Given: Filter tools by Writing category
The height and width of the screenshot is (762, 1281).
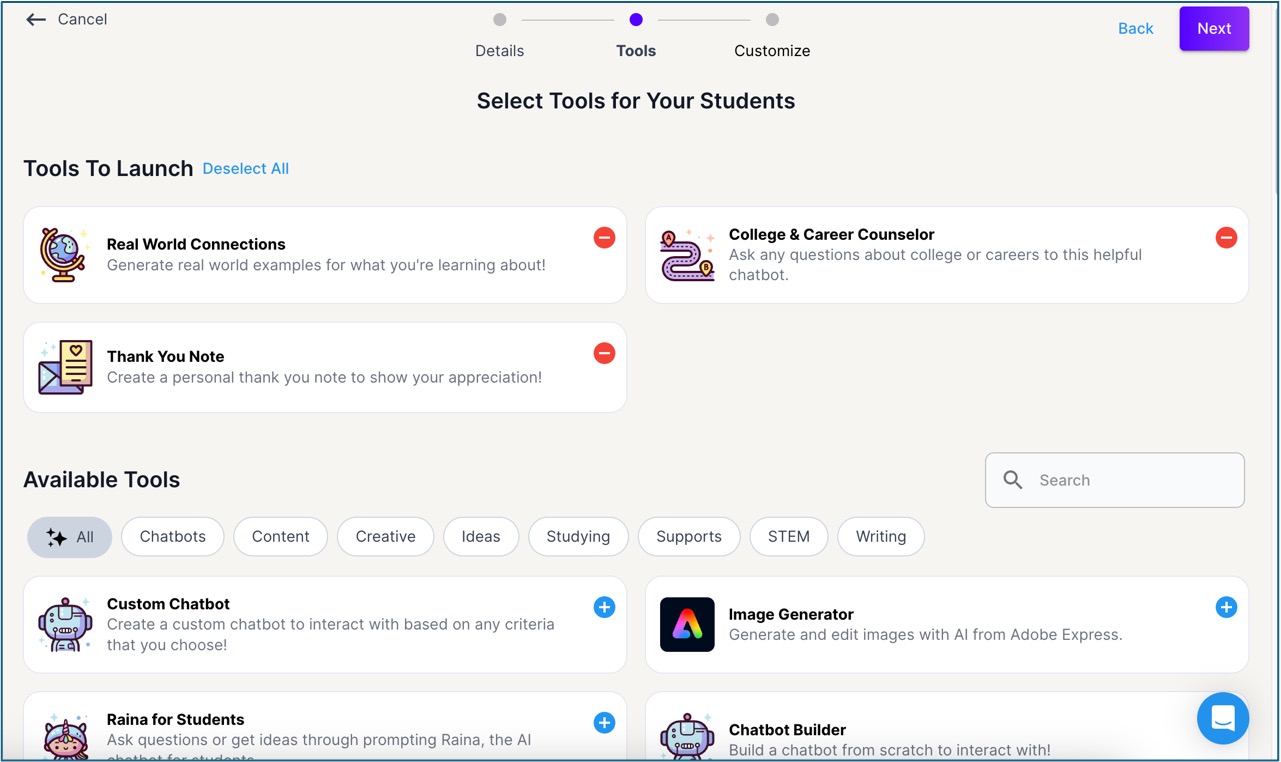Looking at the screenshot, I should pyautogui.click(x=880, y=537).
